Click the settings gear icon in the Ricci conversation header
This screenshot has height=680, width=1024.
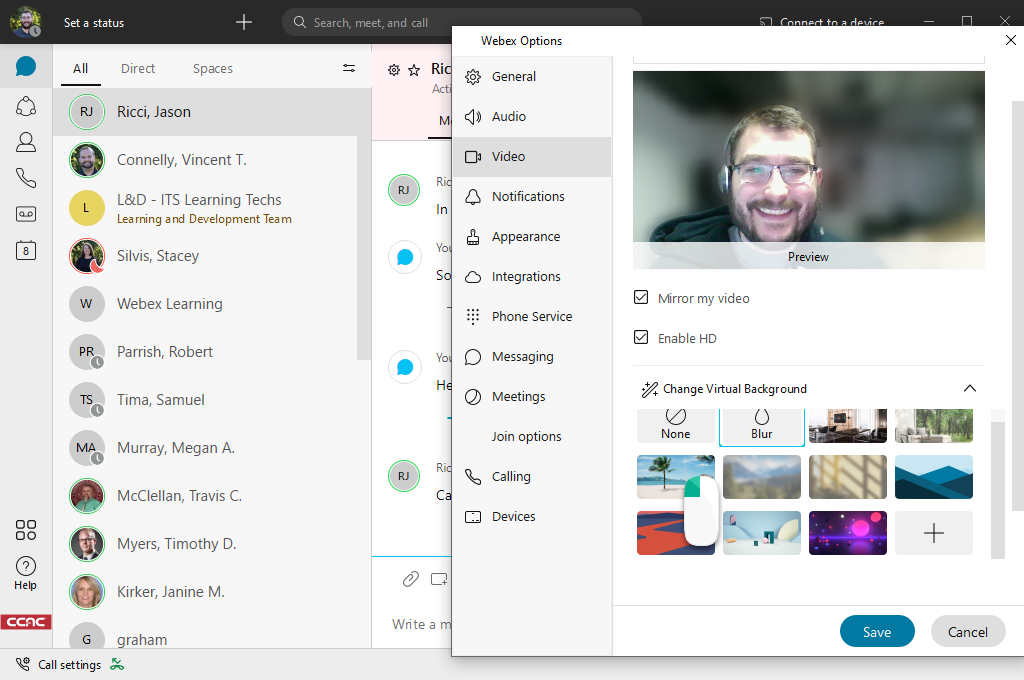coord(394,70)
